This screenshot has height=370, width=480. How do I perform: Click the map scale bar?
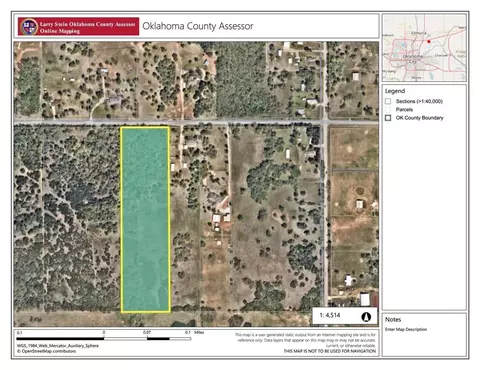pos(104,339)
